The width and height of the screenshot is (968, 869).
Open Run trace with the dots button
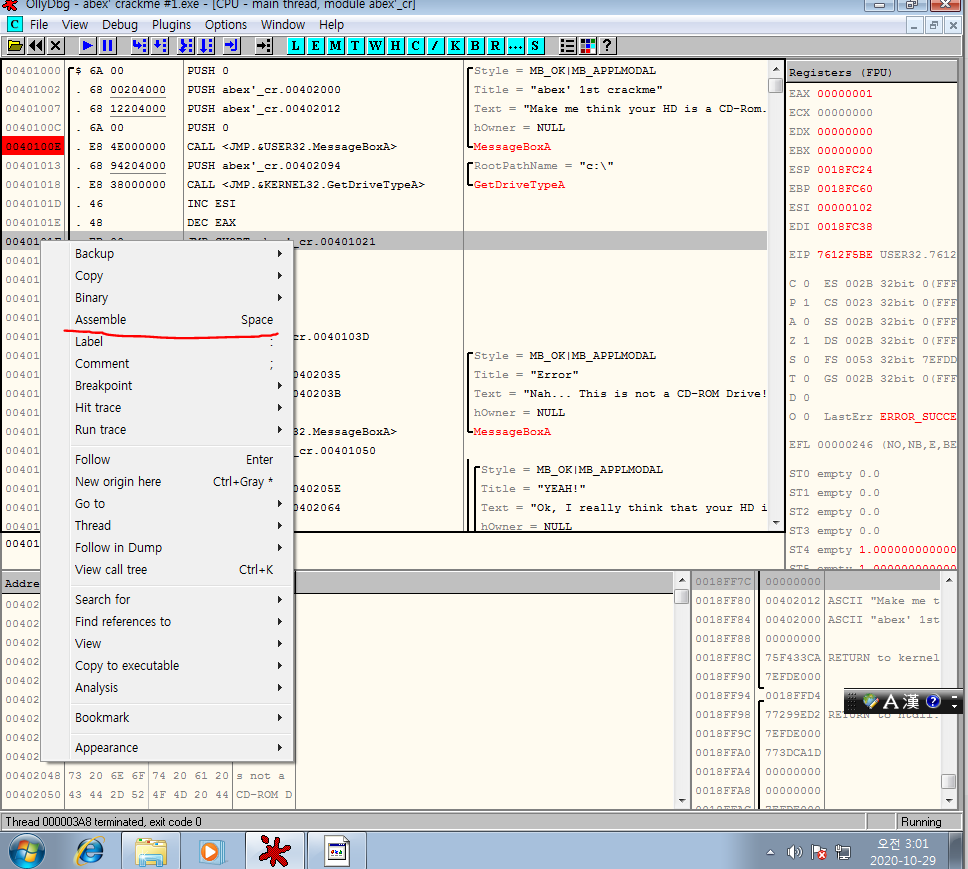coord(515,46)
